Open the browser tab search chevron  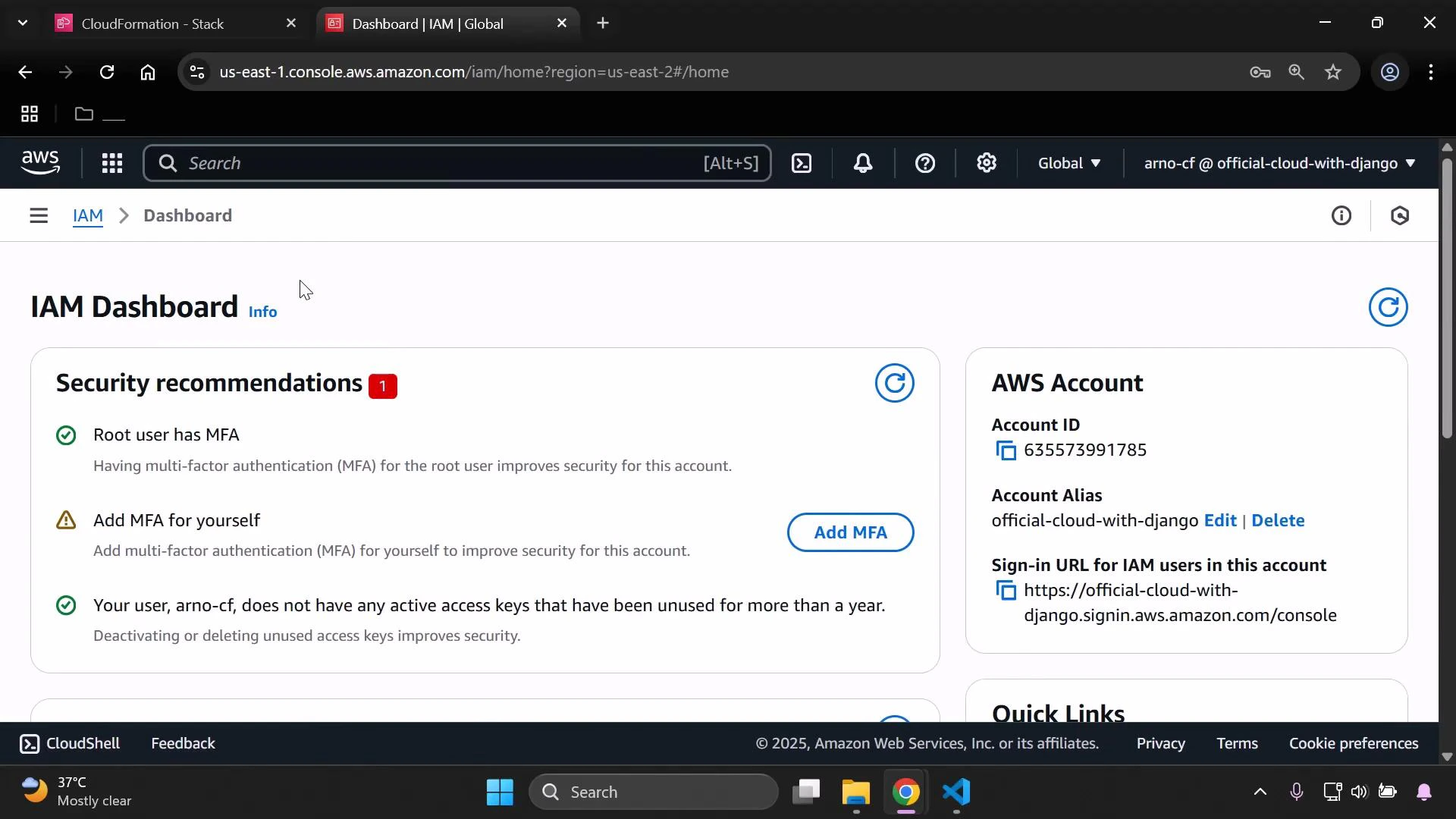[x=23, y=23]
